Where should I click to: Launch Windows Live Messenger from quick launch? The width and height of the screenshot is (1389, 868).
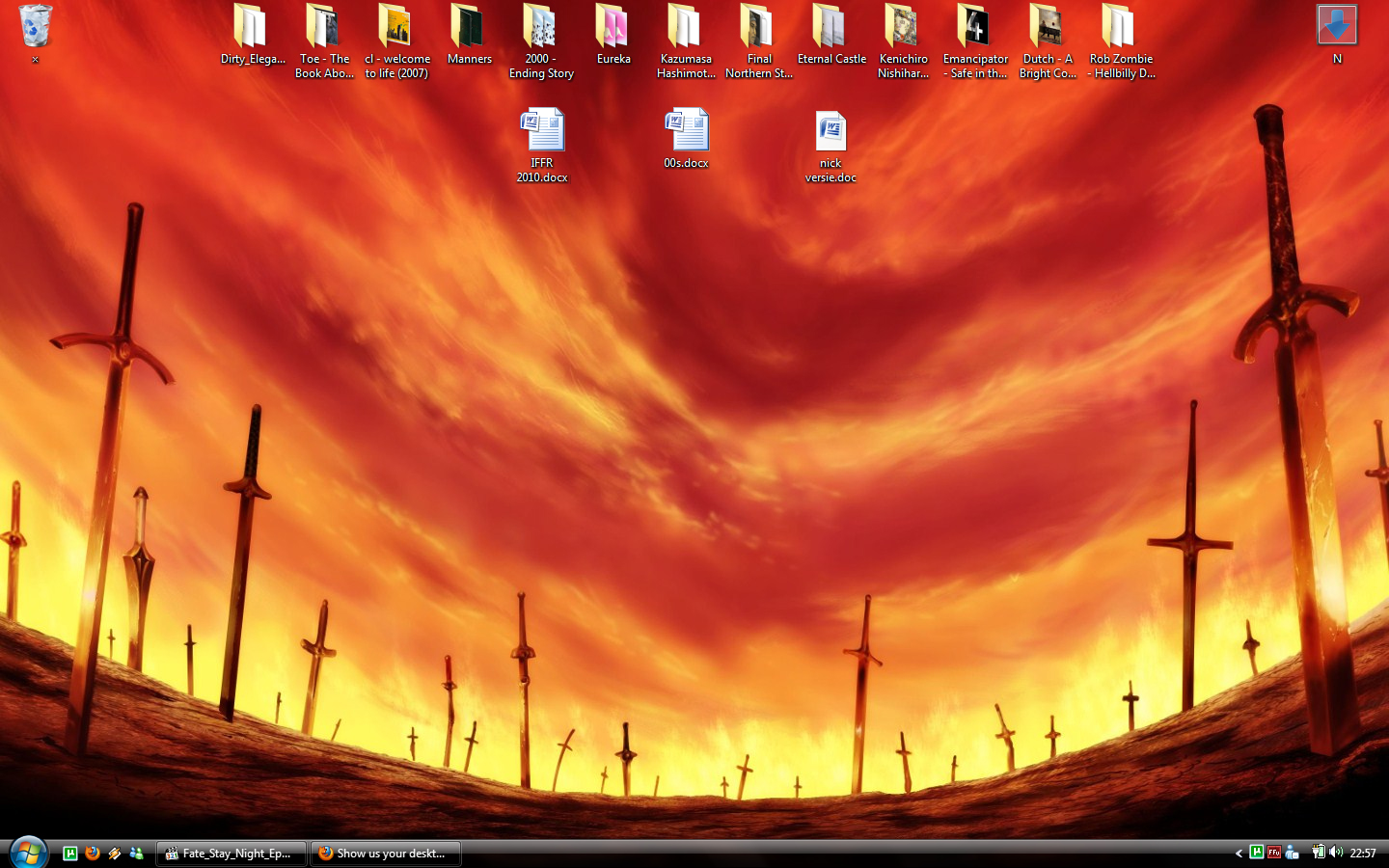pyautogui.click(x=137, y=853)
